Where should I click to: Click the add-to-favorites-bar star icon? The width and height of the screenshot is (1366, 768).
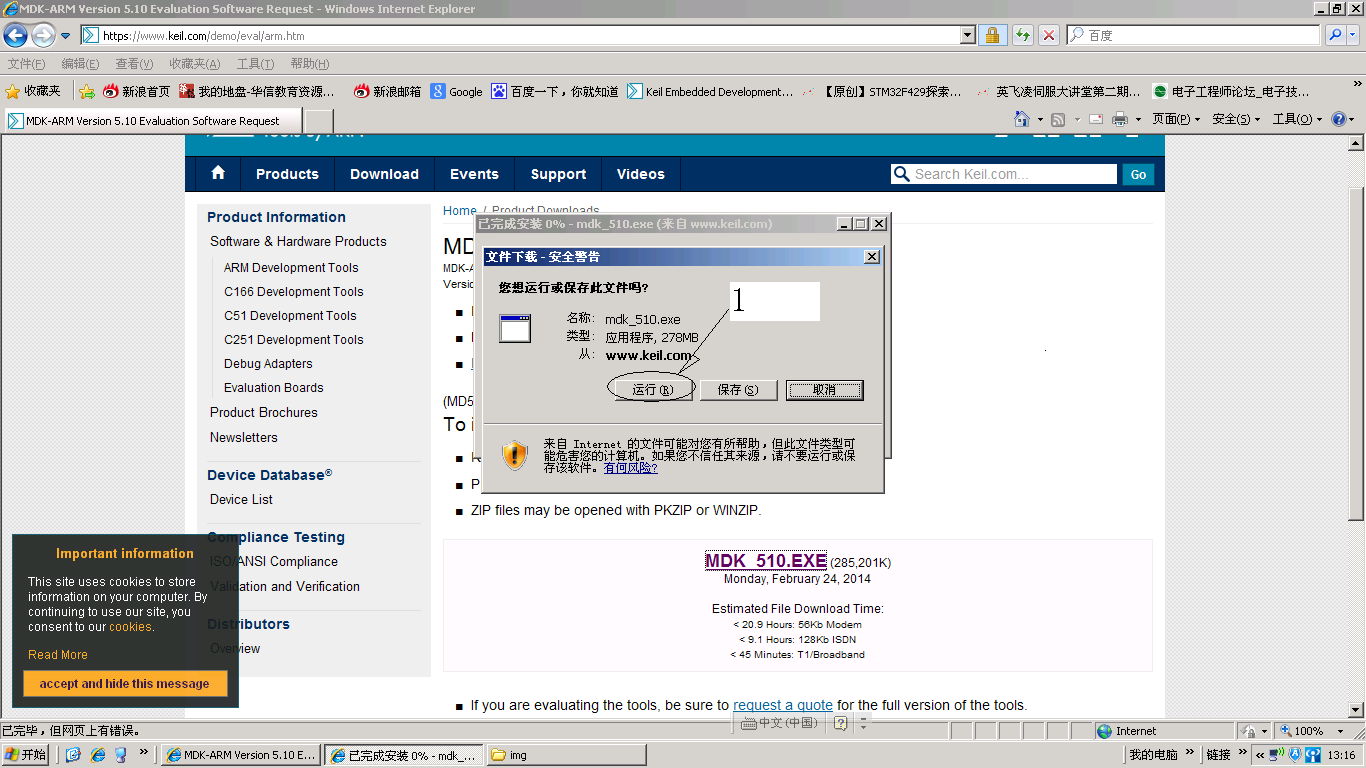click(x=87, y=91)
